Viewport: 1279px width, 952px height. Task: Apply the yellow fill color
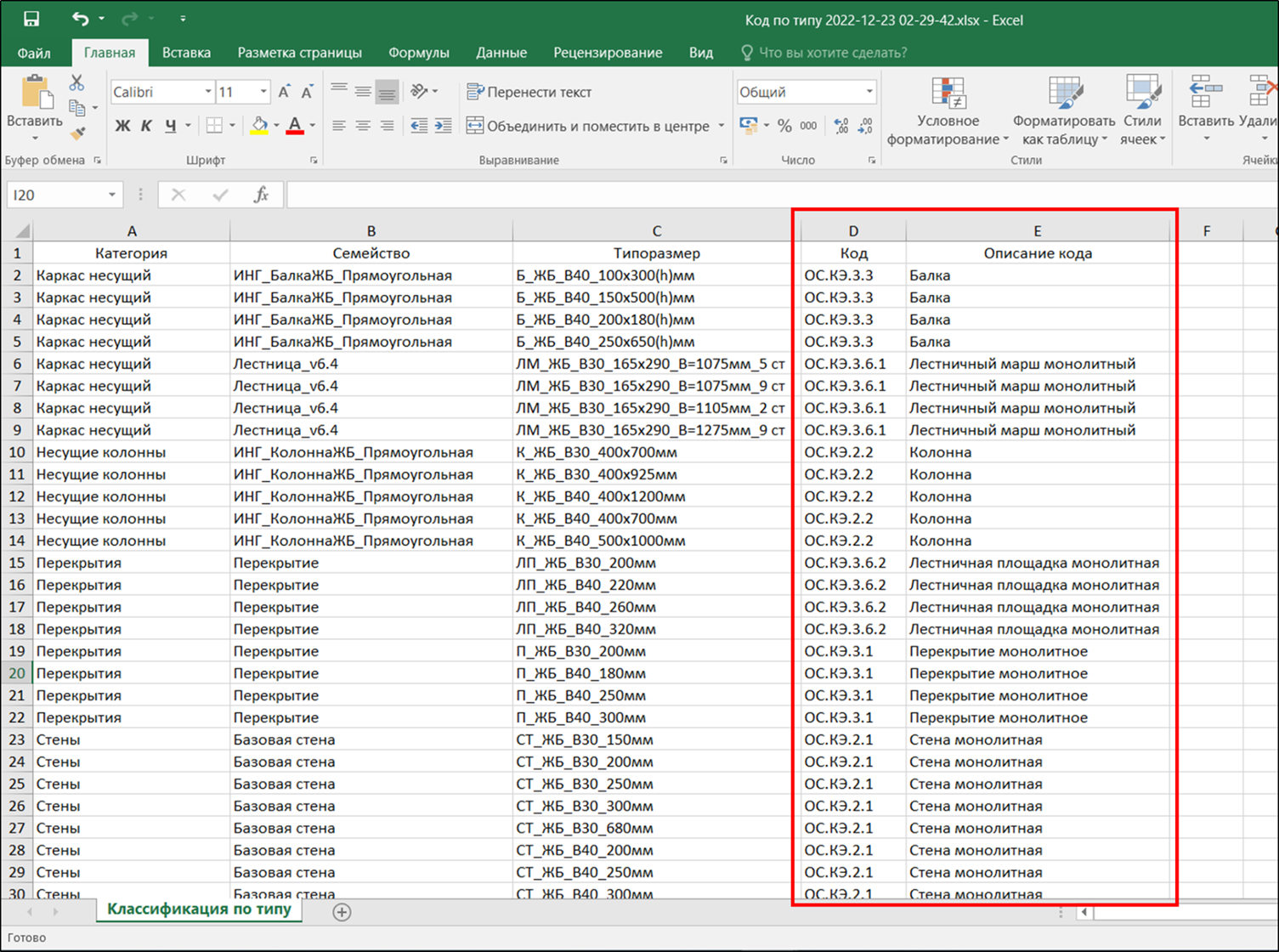tap(260, 126)
